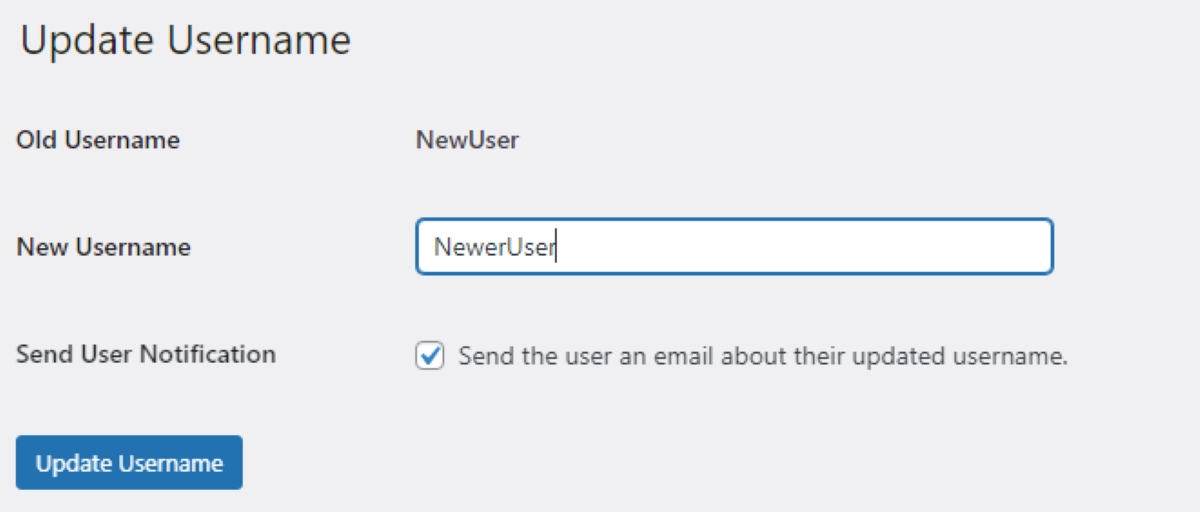Click the word 'Update' in the page heading
Image resolution: width=1200 pixels, height=512 pixels.
coord(87,41)
